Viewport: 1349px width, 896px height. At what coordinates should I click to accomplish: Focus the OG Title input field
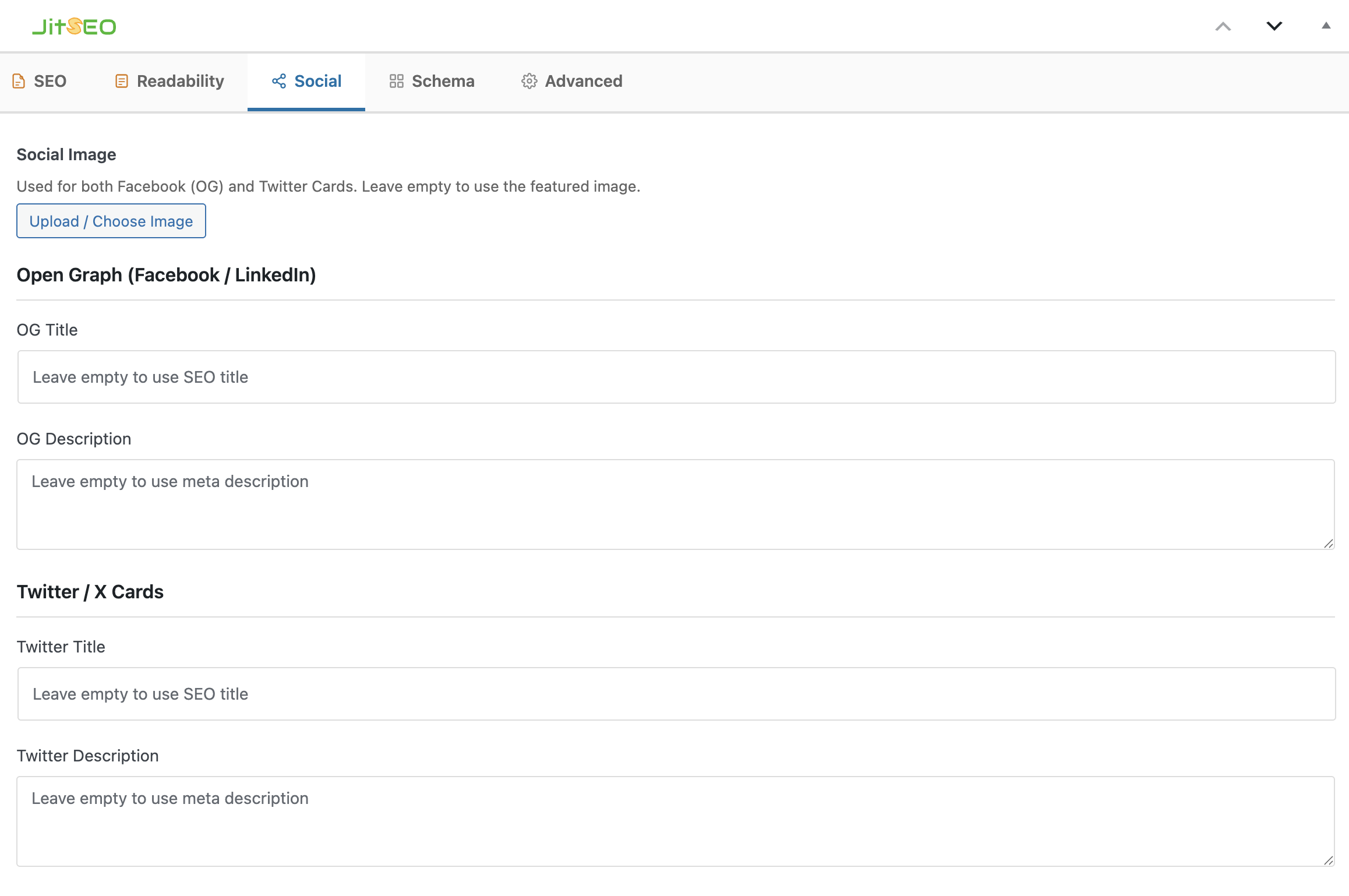click(x=676, y=377)
